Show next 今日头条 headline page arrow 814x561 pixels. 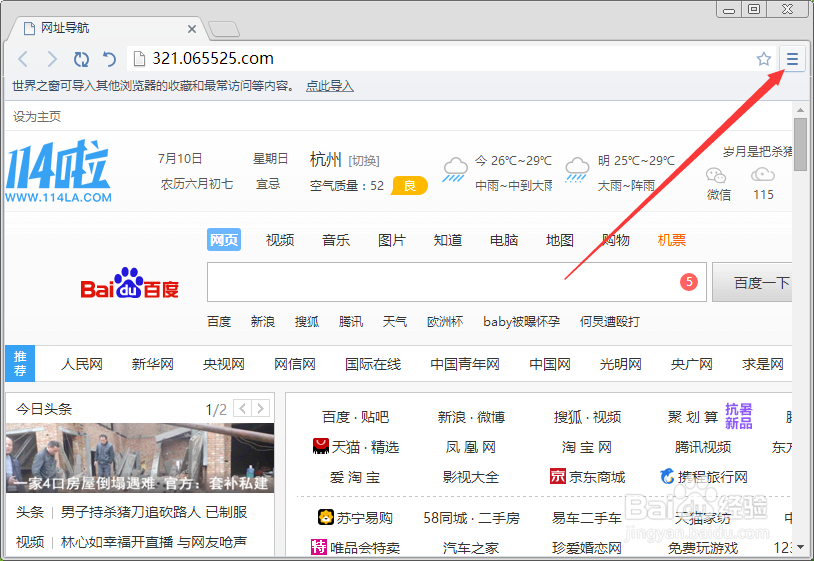point(261,408)
